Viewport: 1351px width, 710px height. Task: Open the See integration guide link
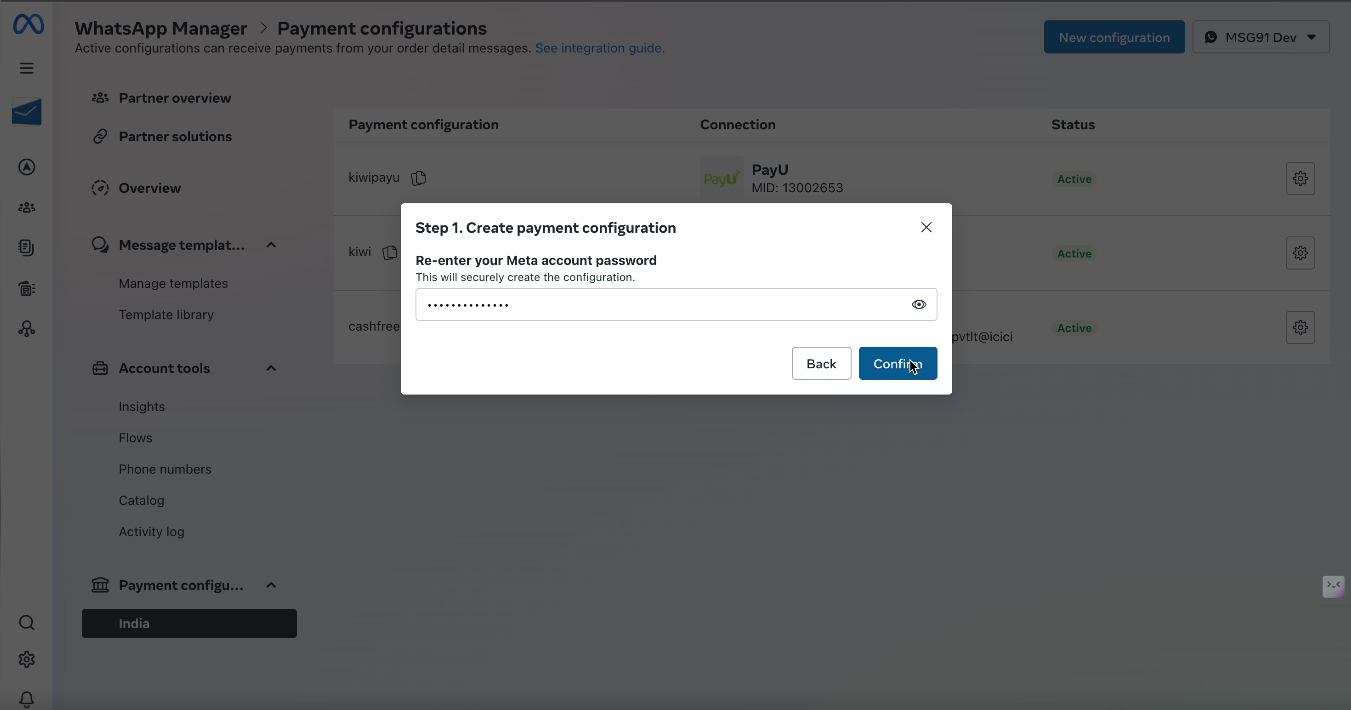pos(599,48)
